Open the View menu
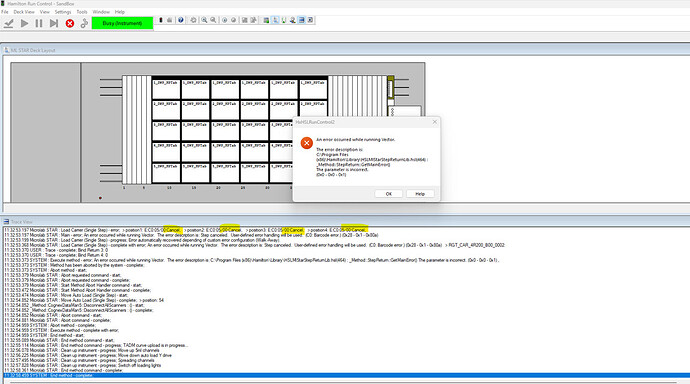The image size is (690, 384). (x=44, y=12)
